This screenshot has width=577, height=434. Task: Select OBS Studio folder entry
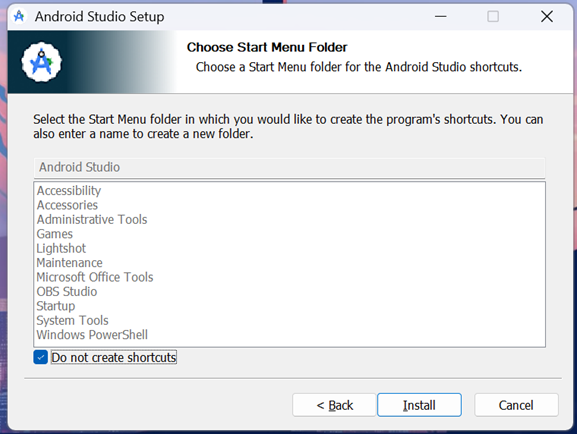(67, 292)
